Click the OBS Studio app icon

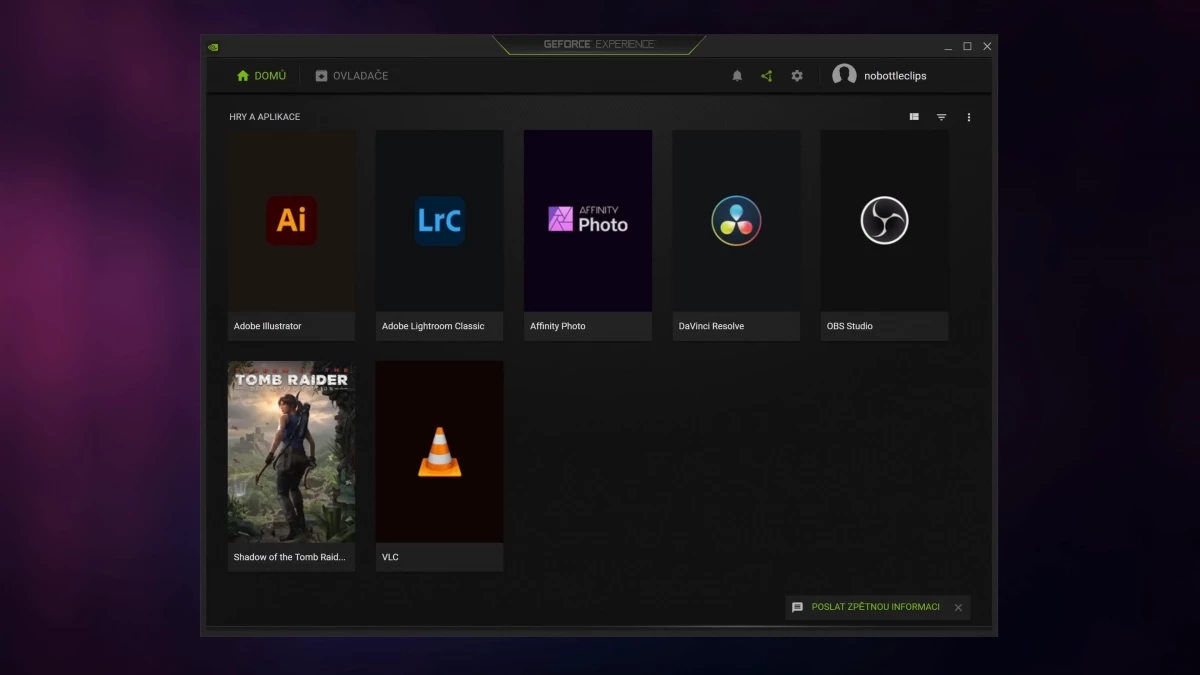[884, 220]
